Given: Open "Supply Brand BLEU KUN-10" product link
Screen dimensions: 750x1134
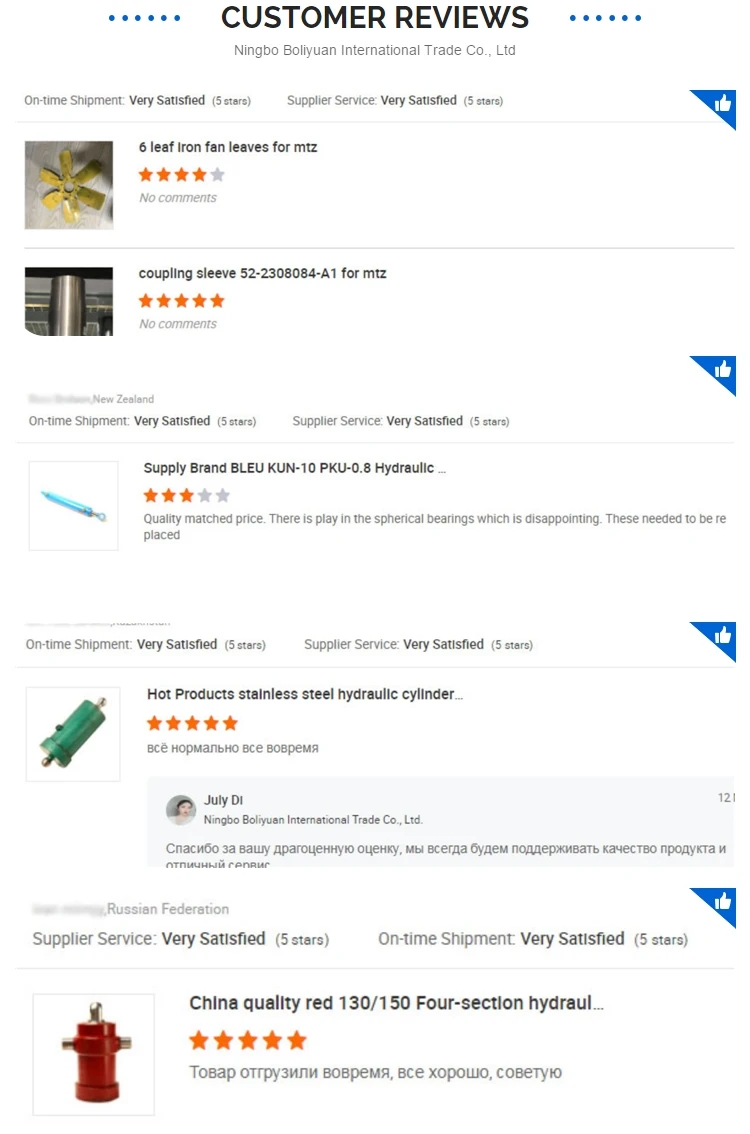Looking at the screenshot, I should pos(294,468).
